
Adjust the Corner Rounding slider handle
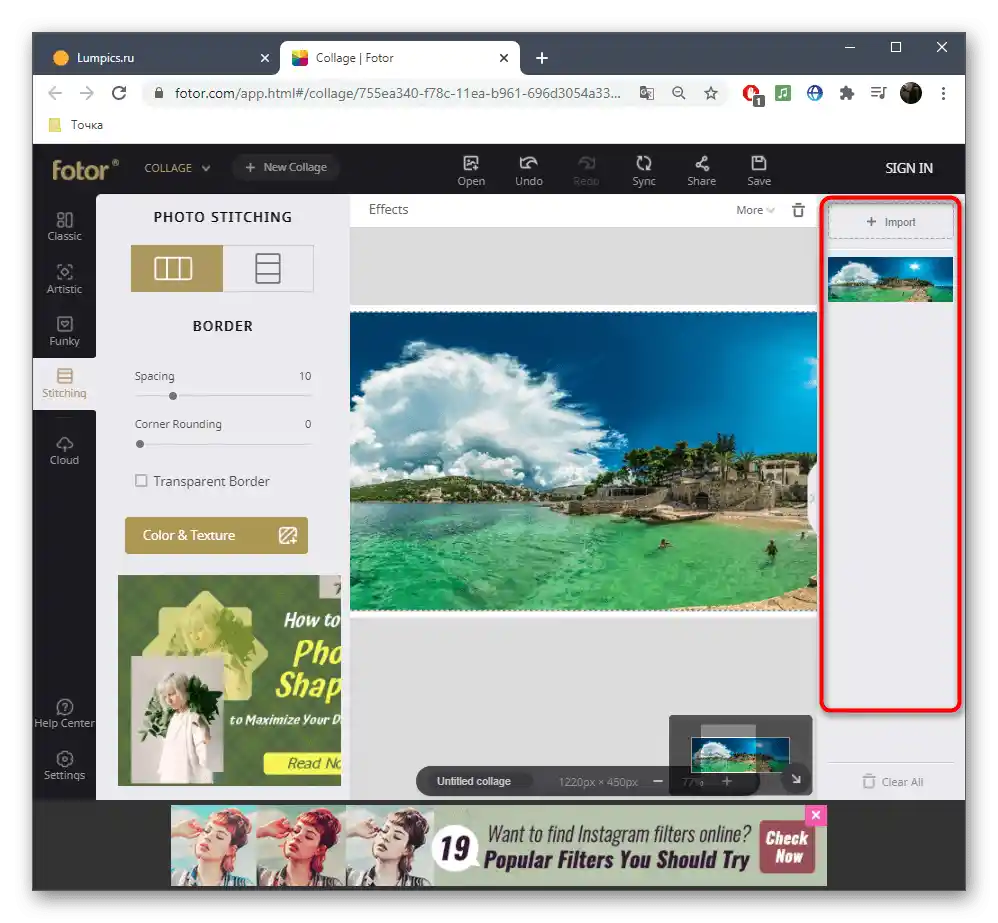coord(140,444)
